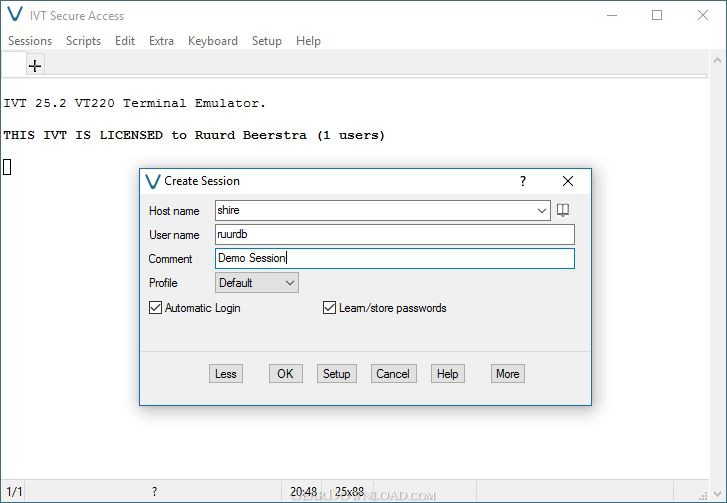Close the Create Session dialog
The image size is (727, 503).
[x=568, y=181]
